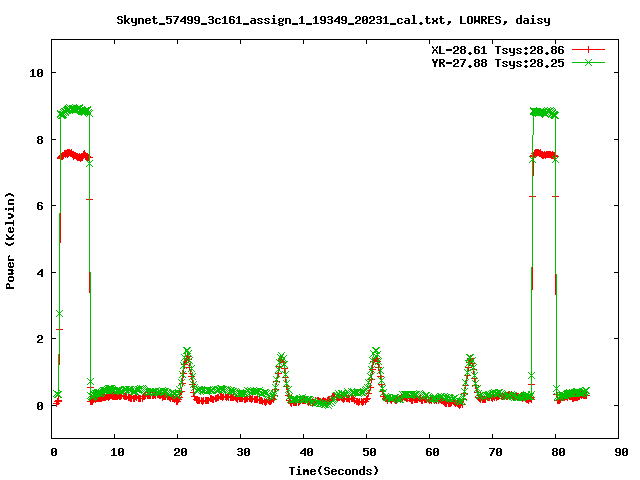Click the x-axis tick label 50
The height and width of the screenshot is (480, 640).
(369, 452)
